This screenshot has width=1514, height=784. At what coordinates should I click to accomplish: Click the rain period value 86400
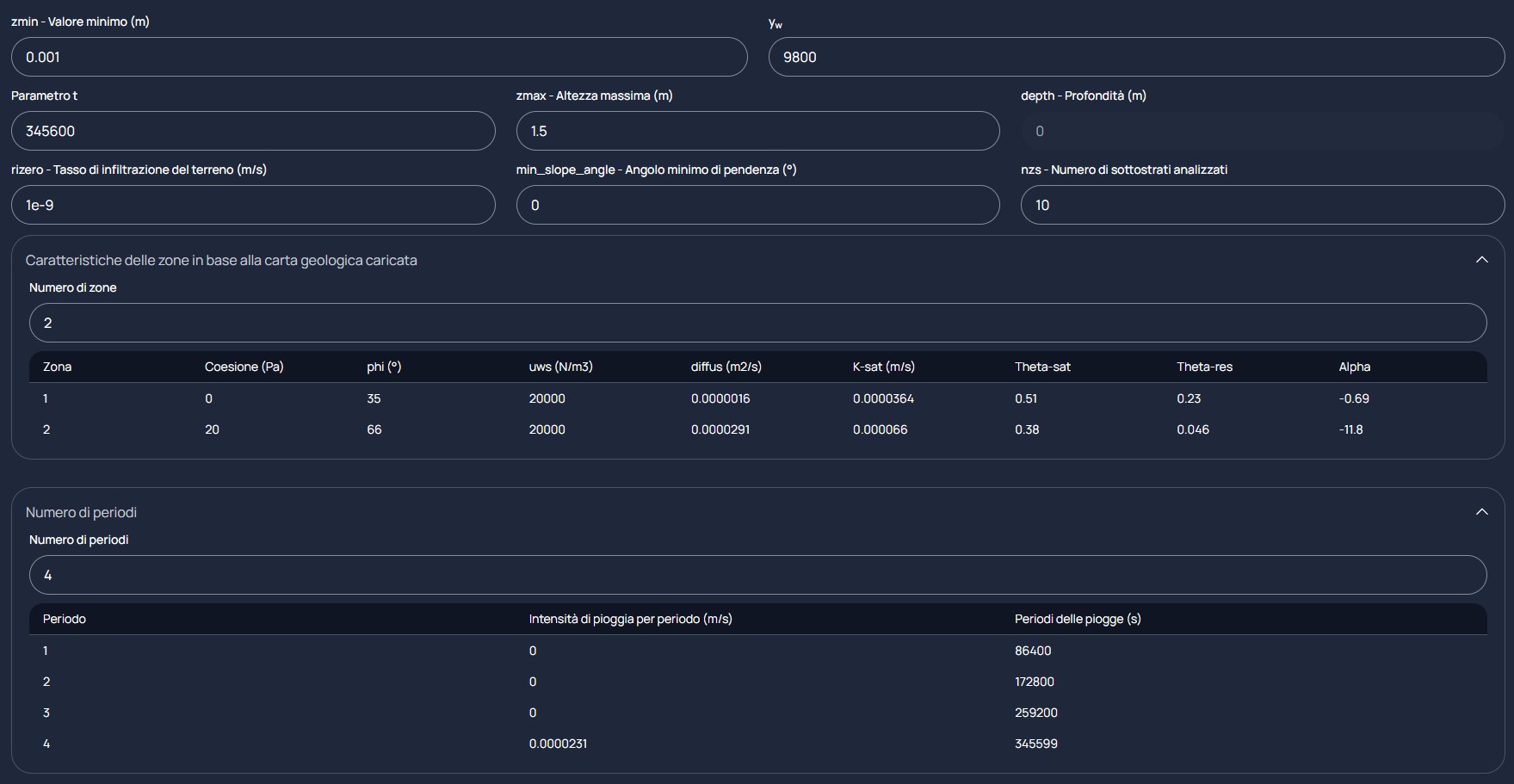pos(1033,651)
